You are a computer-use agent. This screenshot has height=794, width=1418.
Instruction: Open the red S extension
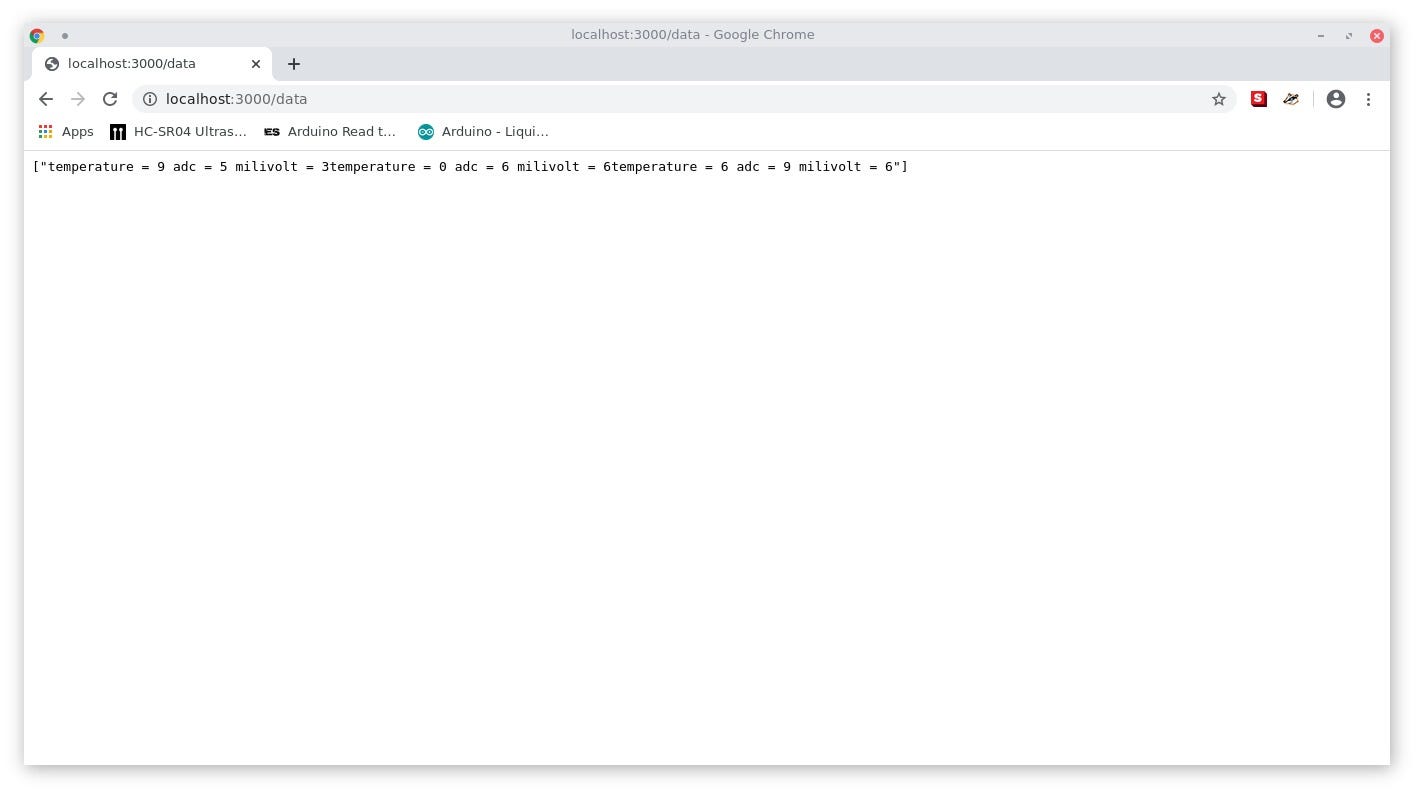tap(1258, 99)
